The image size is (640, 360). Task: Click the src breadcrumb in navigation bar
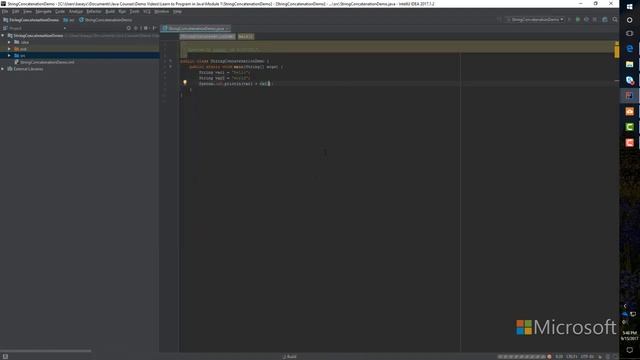69,20
